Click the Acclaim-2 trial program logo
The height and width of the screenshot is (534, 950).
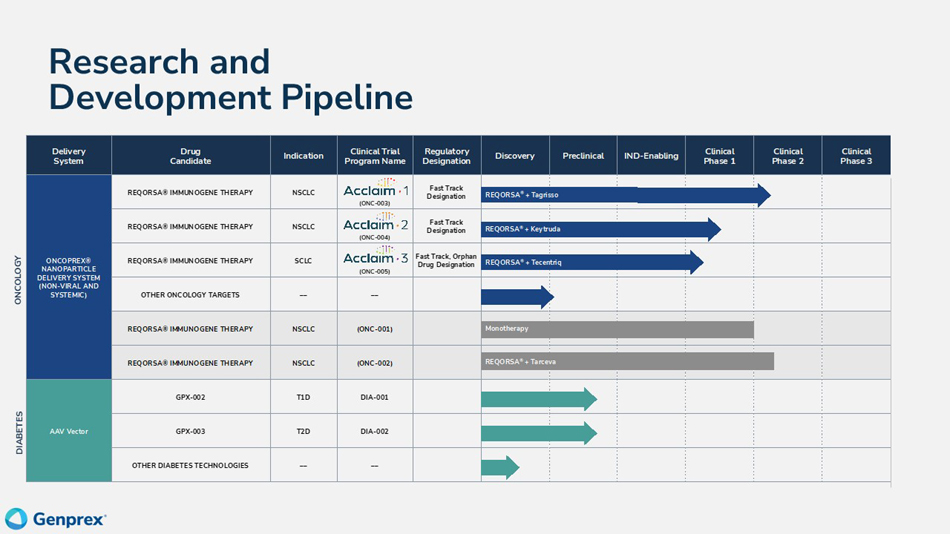(x=375, y=225)
